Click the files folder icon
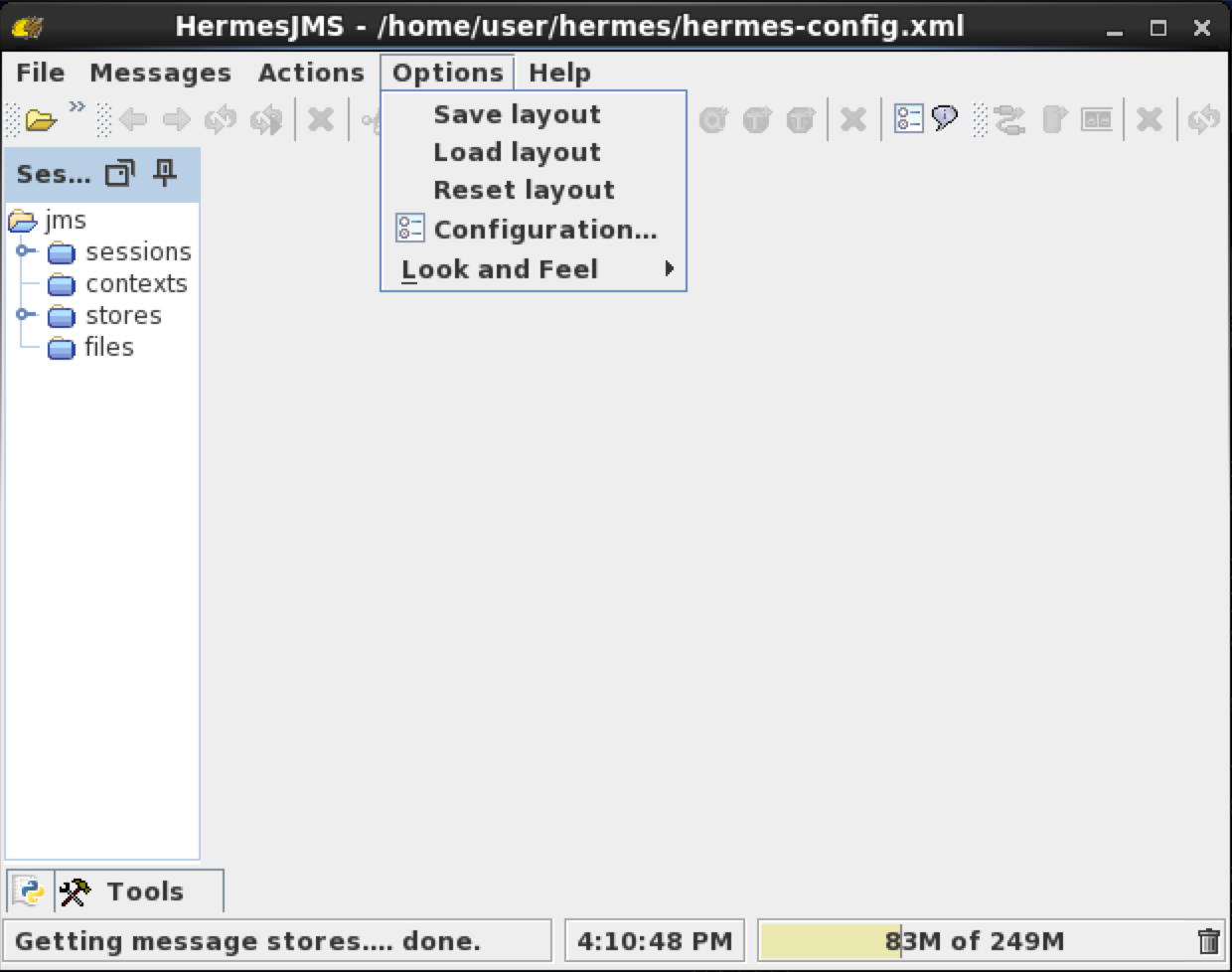1232x972 pixels. 62,348
